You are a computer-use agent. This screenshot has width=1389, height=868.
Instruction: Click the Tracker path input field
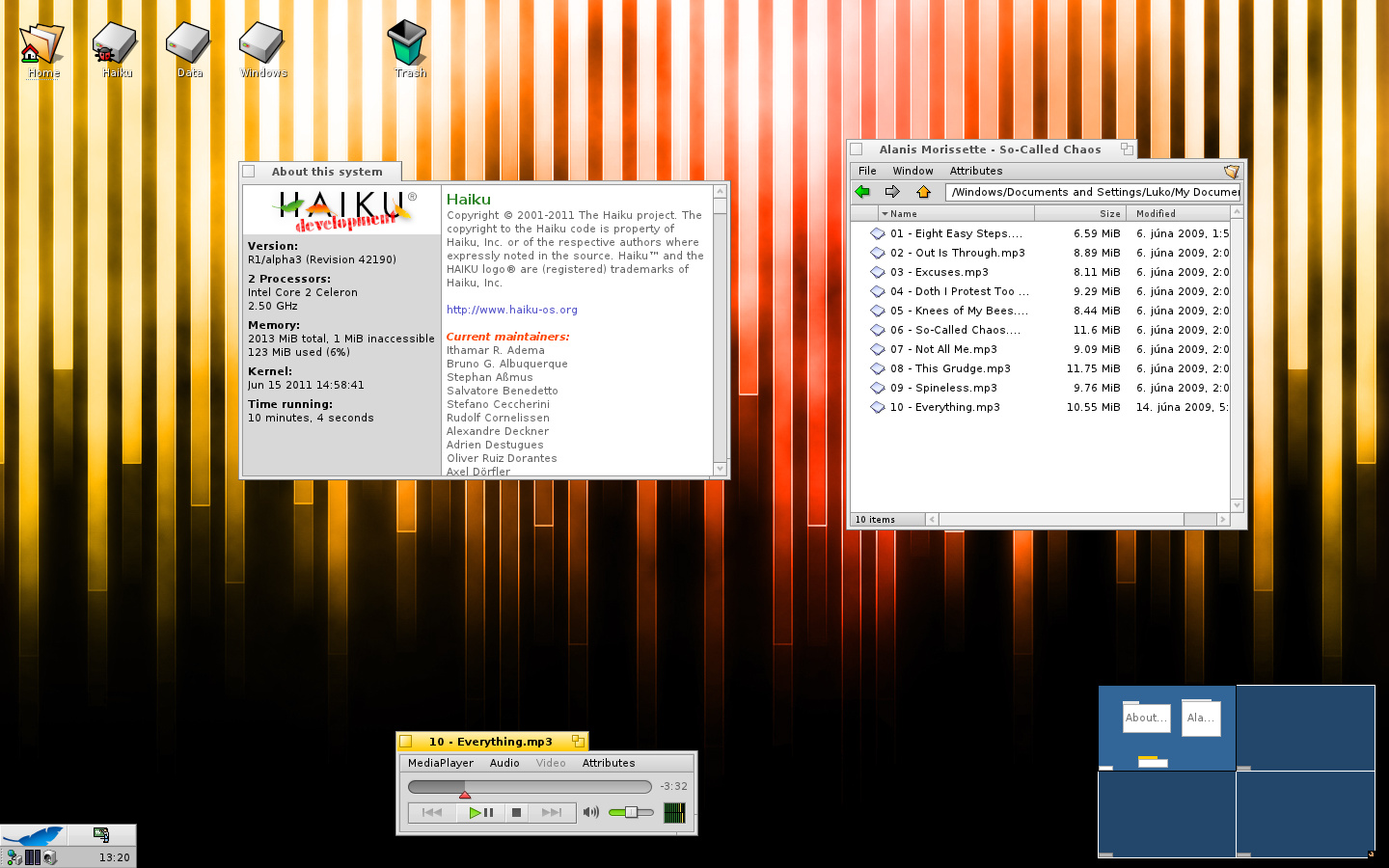[x=1093, y=192]
